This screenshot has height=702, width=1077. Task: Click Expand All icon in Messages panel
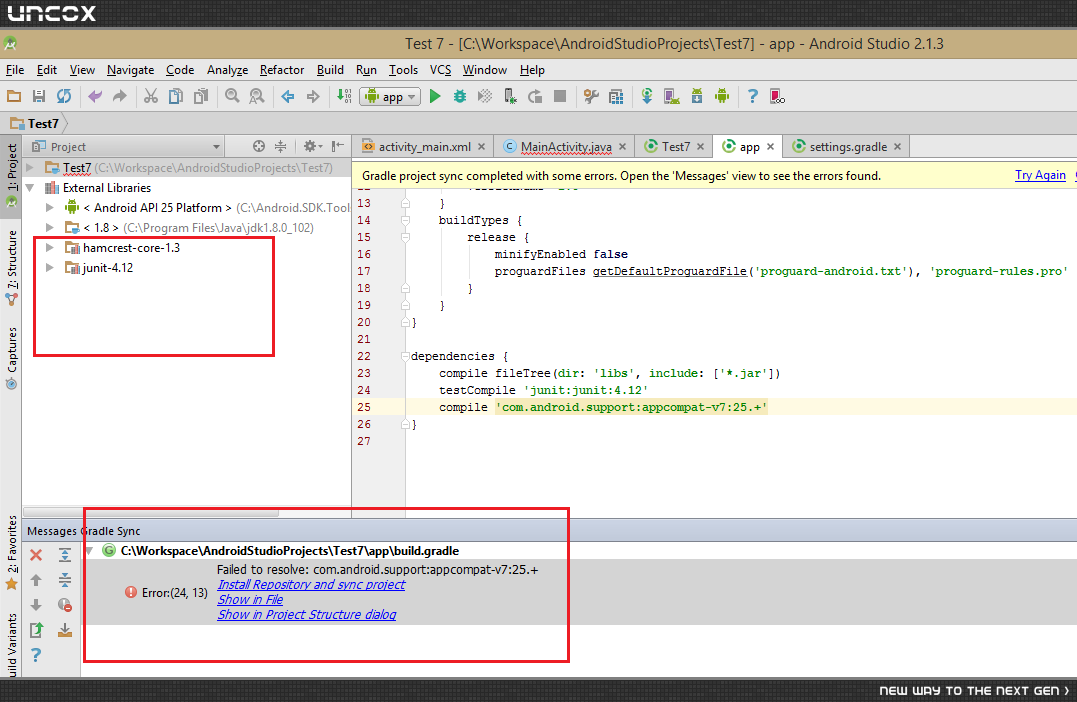(65, 555)
